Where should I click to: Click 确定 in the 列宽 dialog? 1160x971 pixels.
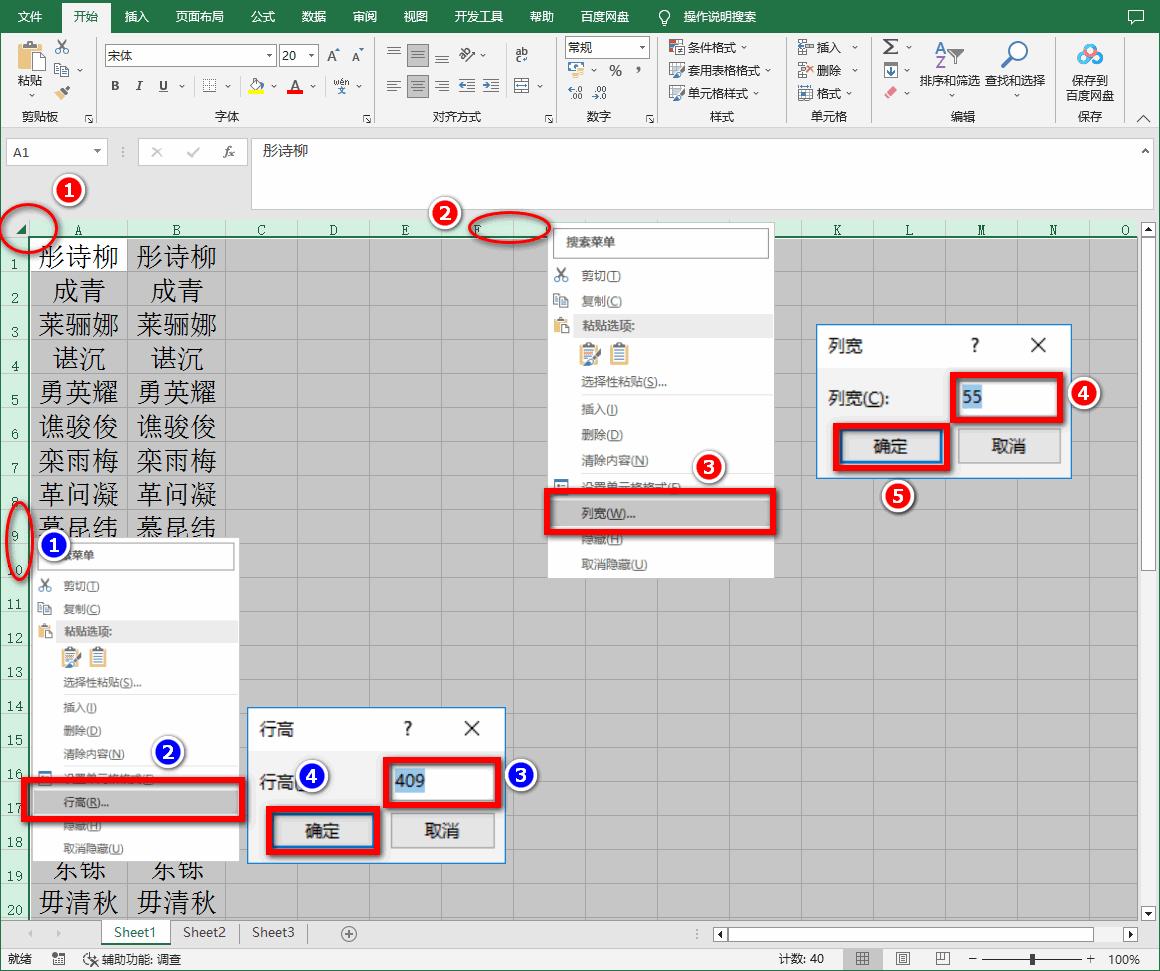890,447
